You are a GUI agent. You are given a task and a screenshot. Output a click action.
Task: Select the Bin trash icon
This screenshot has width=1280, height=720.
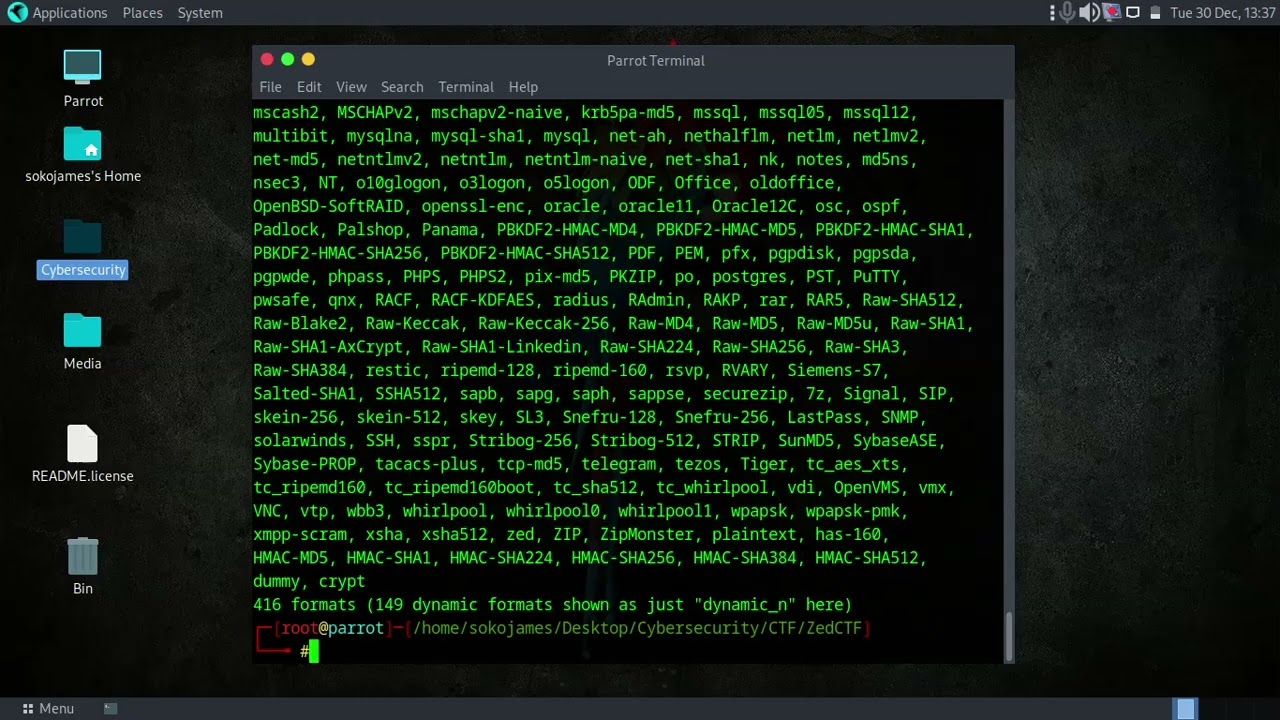click(83, 565)
